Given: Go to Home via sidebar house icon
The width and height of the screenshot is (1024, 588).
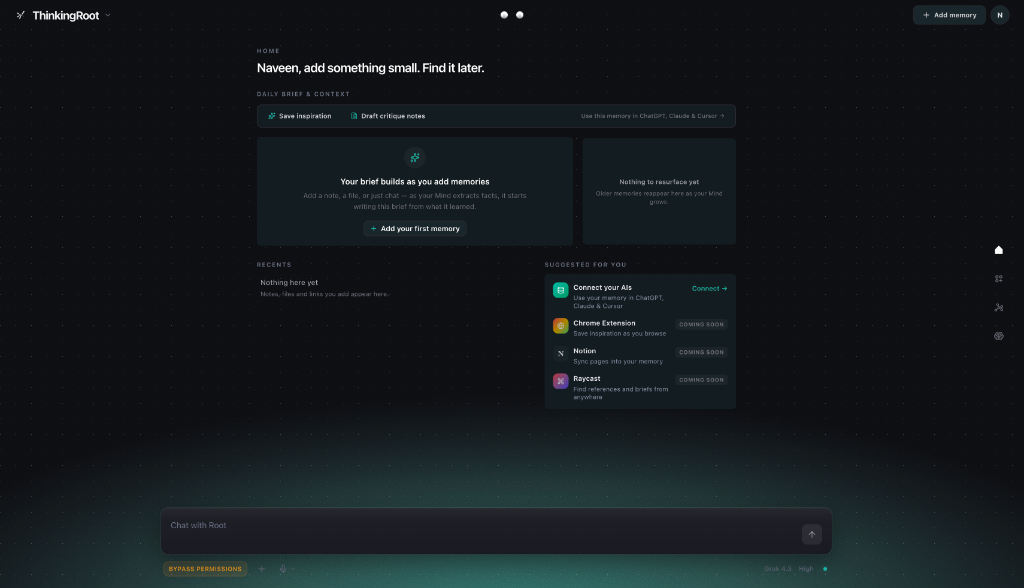Looking at the screenshot, I should pos(999,250).
